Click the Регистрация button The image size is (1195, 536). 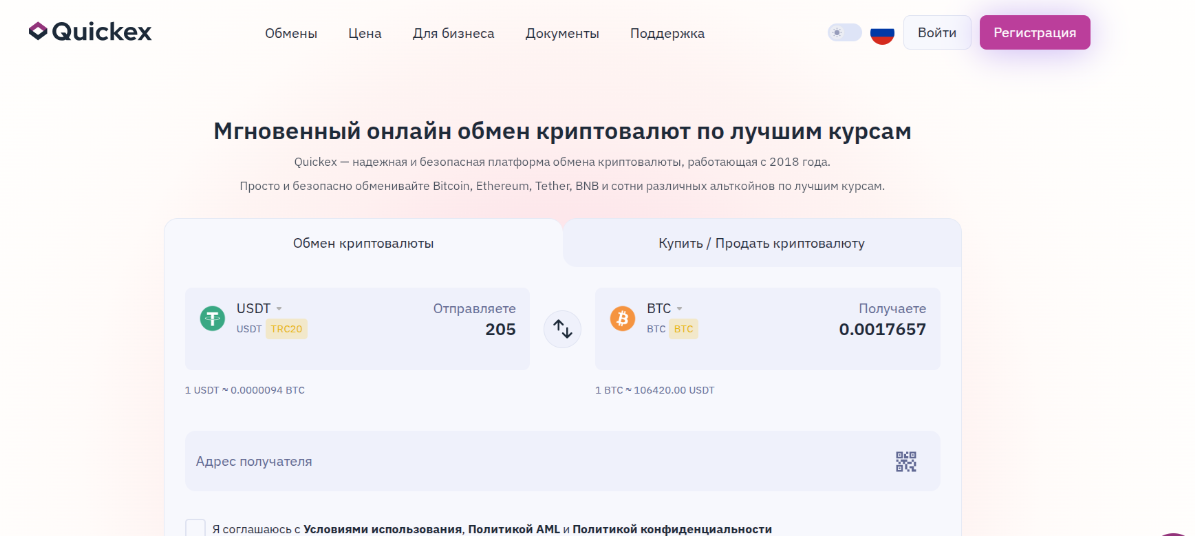pyautogui.click(x=1034, y=33)
